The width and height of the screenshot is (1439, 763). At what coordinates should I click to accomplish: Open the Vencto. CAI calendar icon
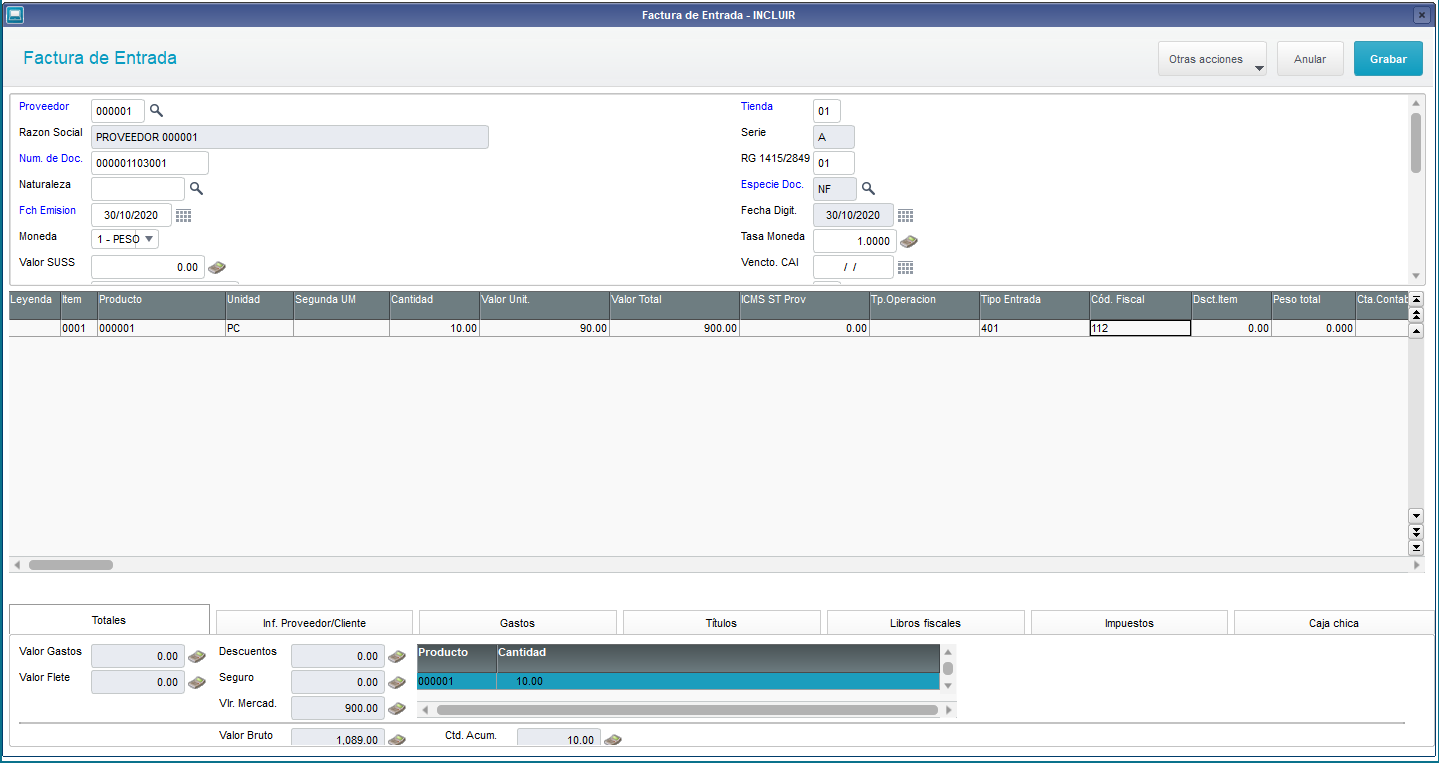(905, 267)
